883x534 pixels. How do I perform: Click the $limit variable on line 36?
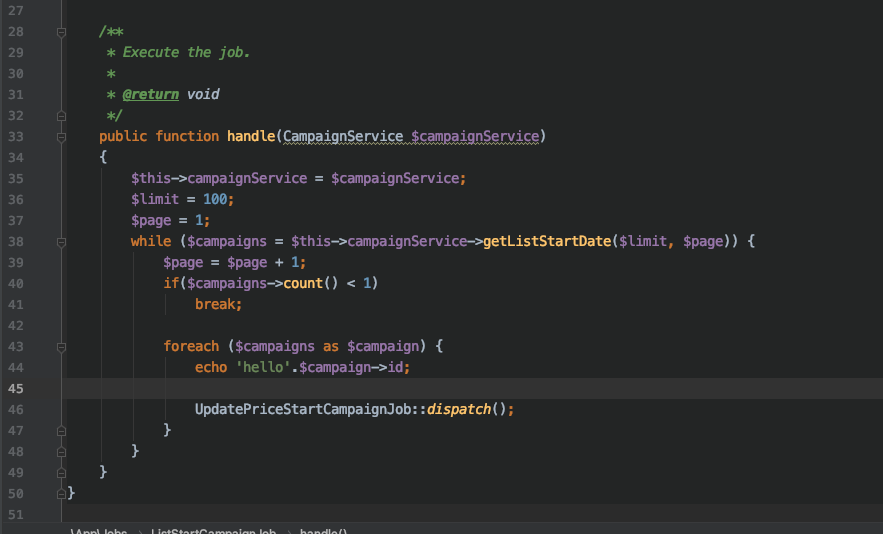155,199
